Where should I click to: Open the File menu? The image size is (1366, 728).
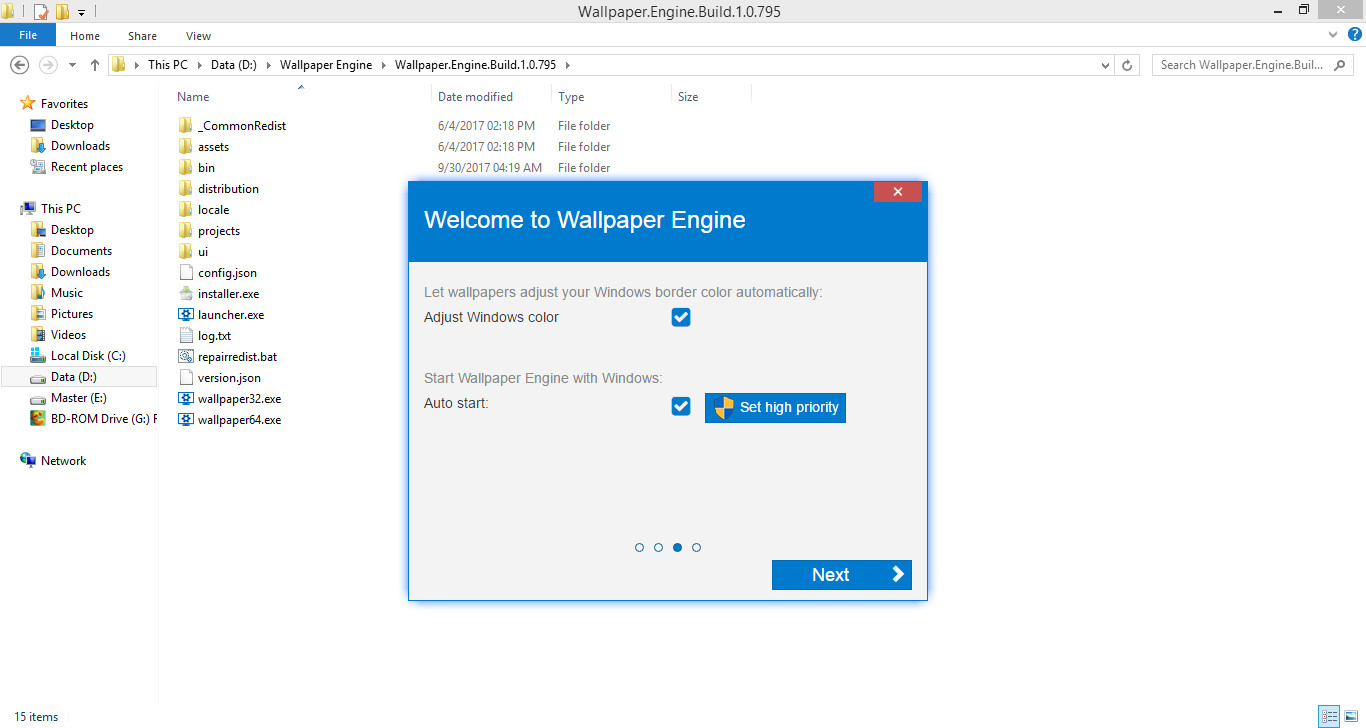click(28, 35)
